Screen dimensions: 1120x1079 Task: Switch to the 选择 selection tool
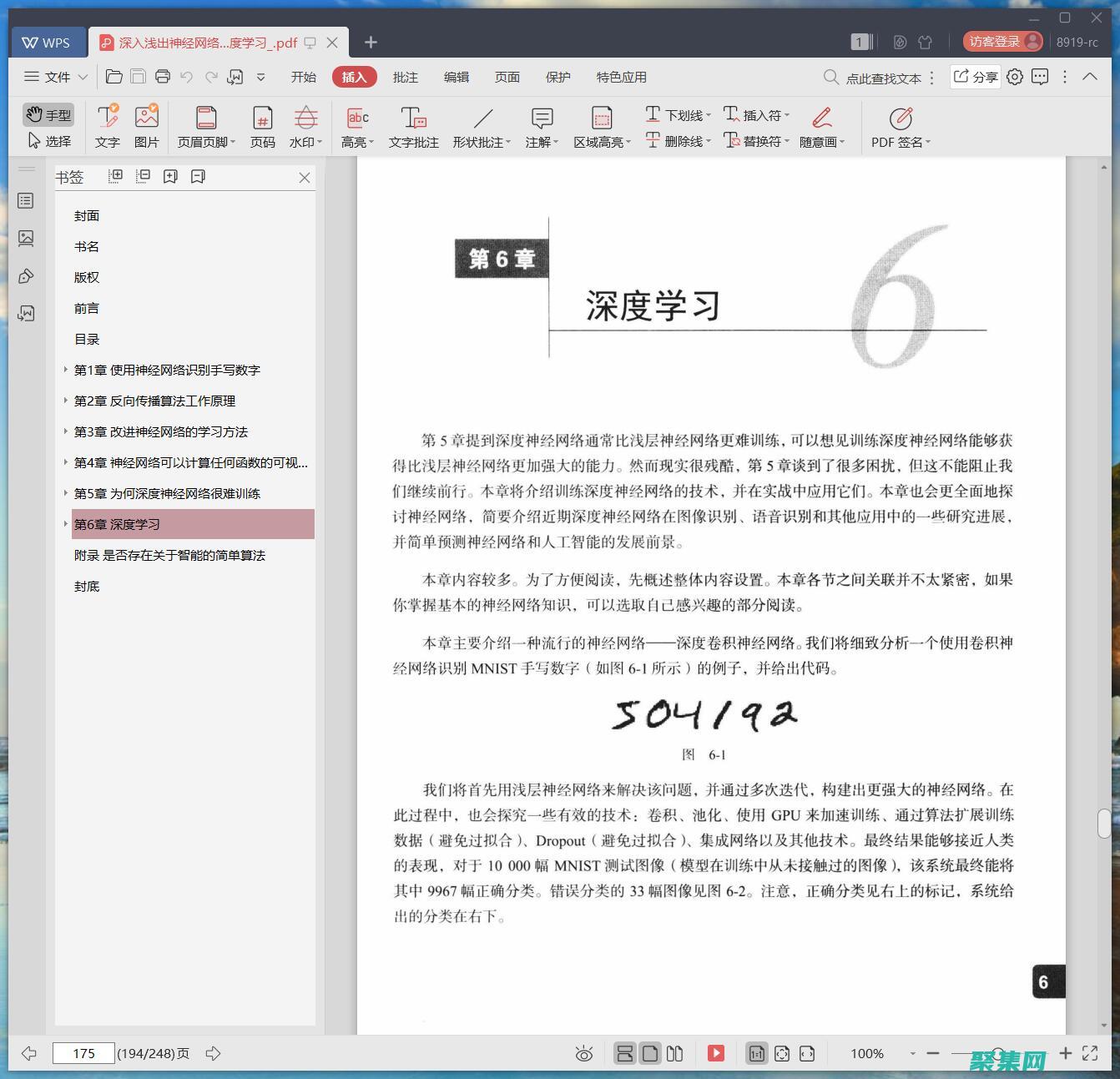click(x=48, y=141)
